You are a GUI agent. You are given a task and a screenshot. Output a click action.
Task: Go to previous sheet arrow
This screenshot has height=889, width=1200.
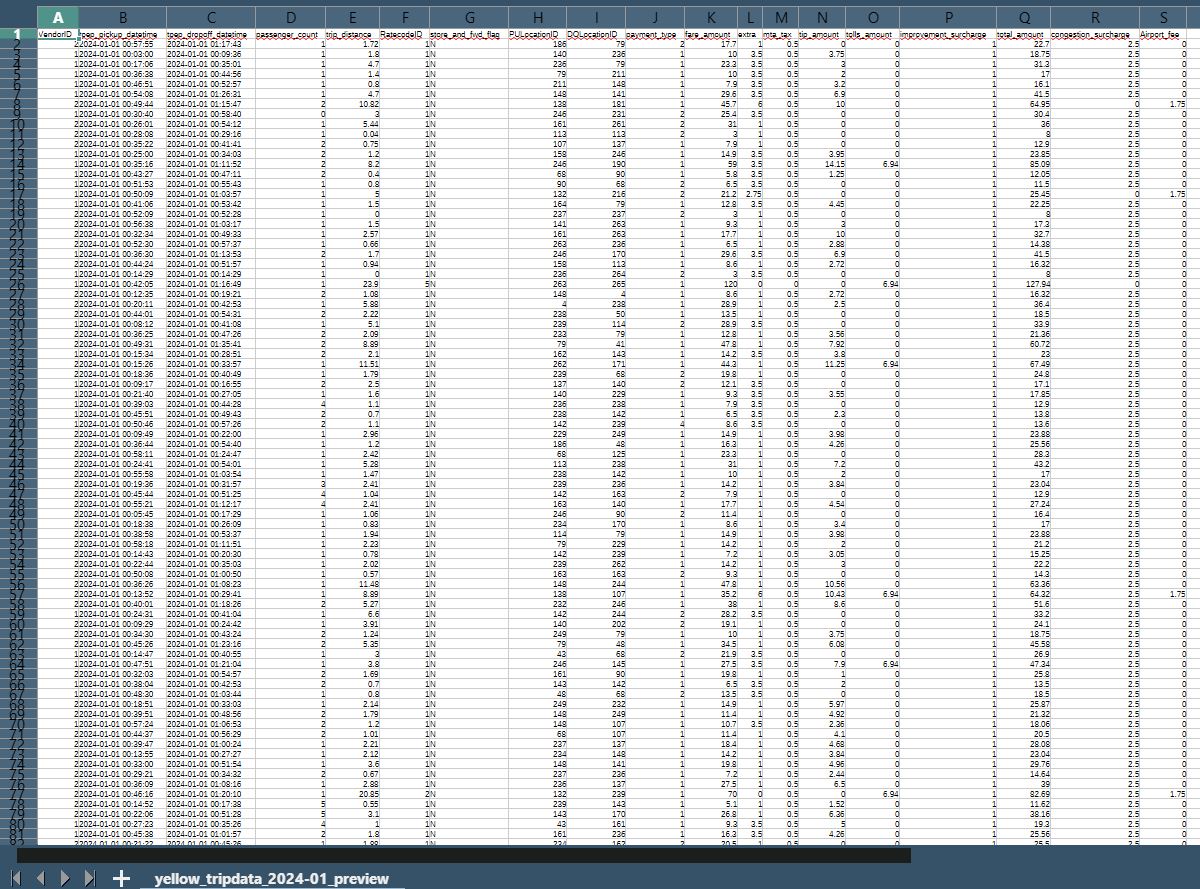point(41,878)
